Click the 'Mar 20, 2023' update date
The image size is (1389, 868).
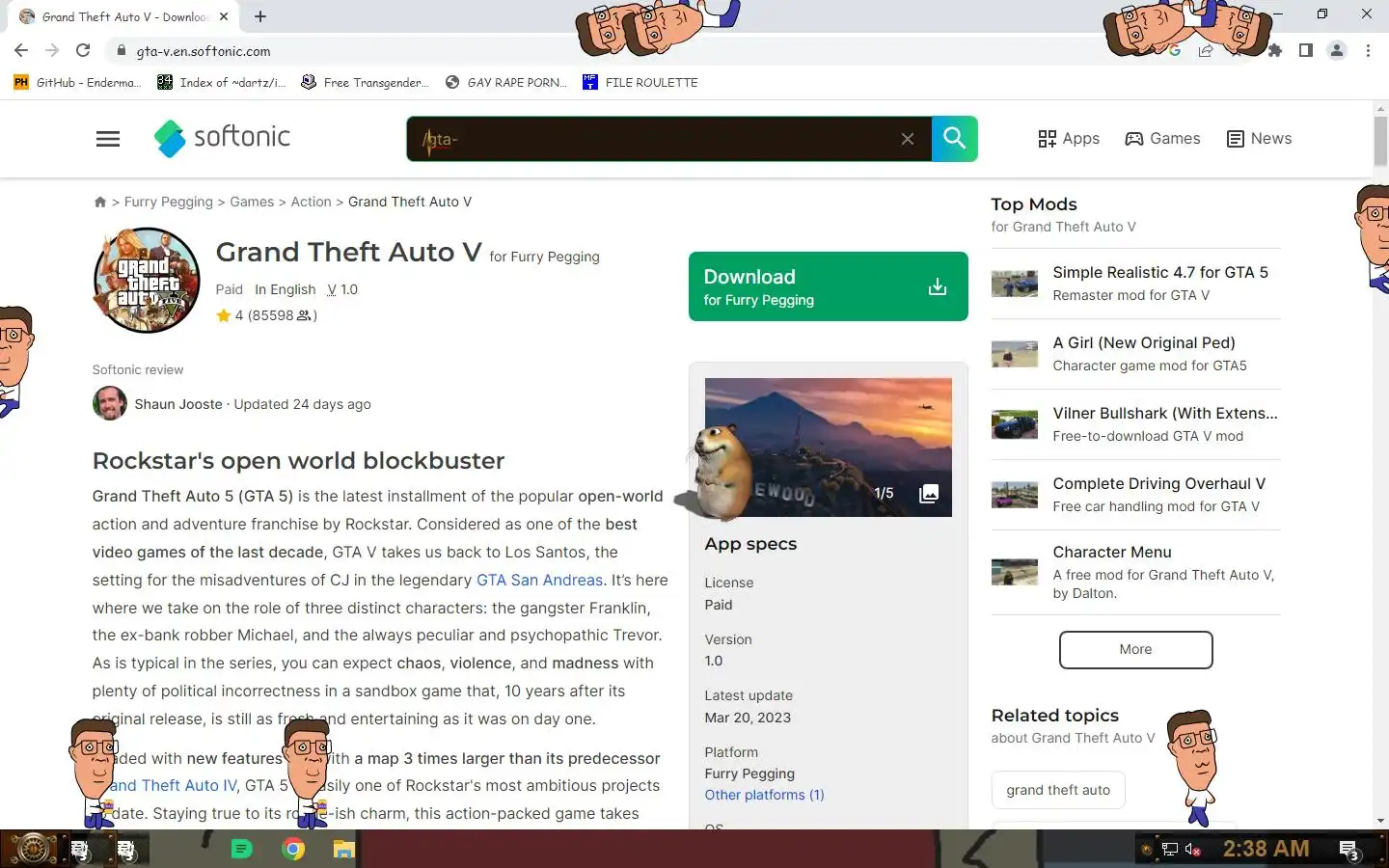pyautogui.click(x=748, y=719)
